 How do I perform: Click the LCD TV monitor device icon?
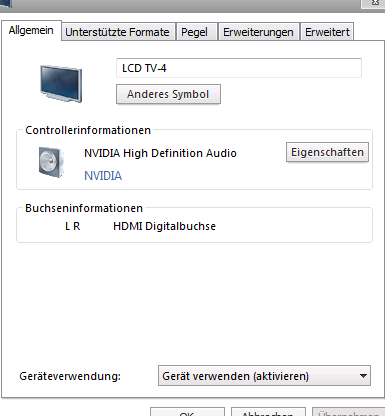click(61, 84)
